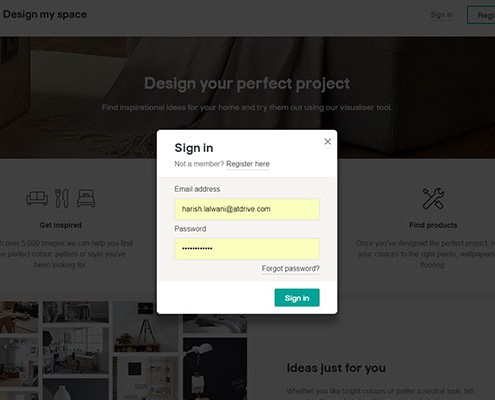The image size is (495, 400).
Task: Select the Get inspired heading
Action: click(60, 225)
